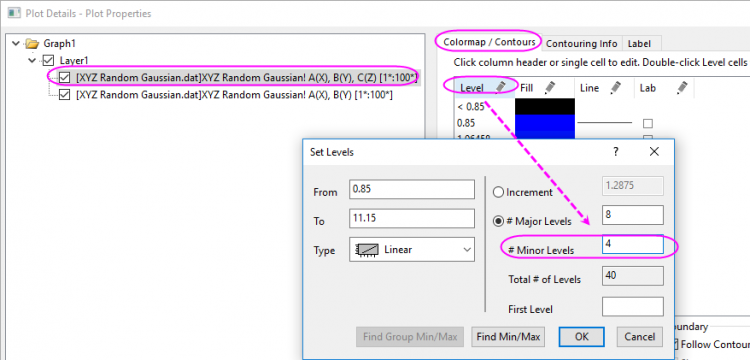
Task: Confirm Set Levels with OK
Action: tap(582, 337)
